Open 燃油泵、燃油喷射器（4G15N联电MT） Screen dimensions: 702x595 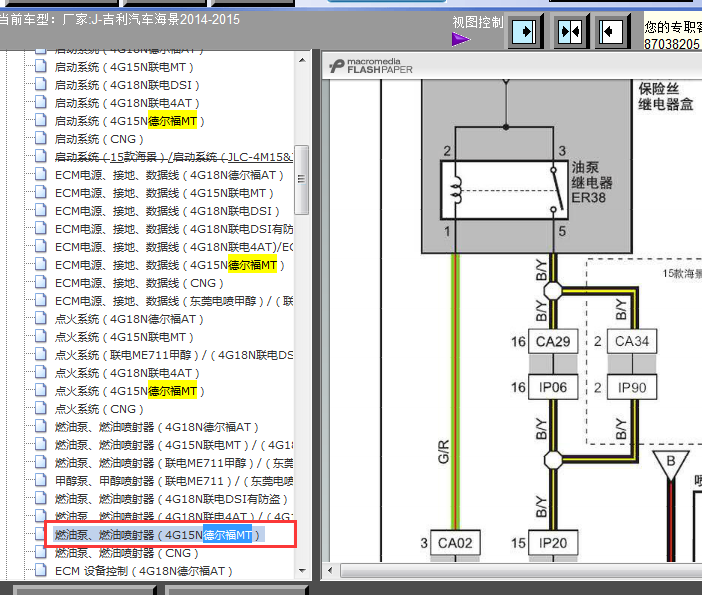coord(173,445)
